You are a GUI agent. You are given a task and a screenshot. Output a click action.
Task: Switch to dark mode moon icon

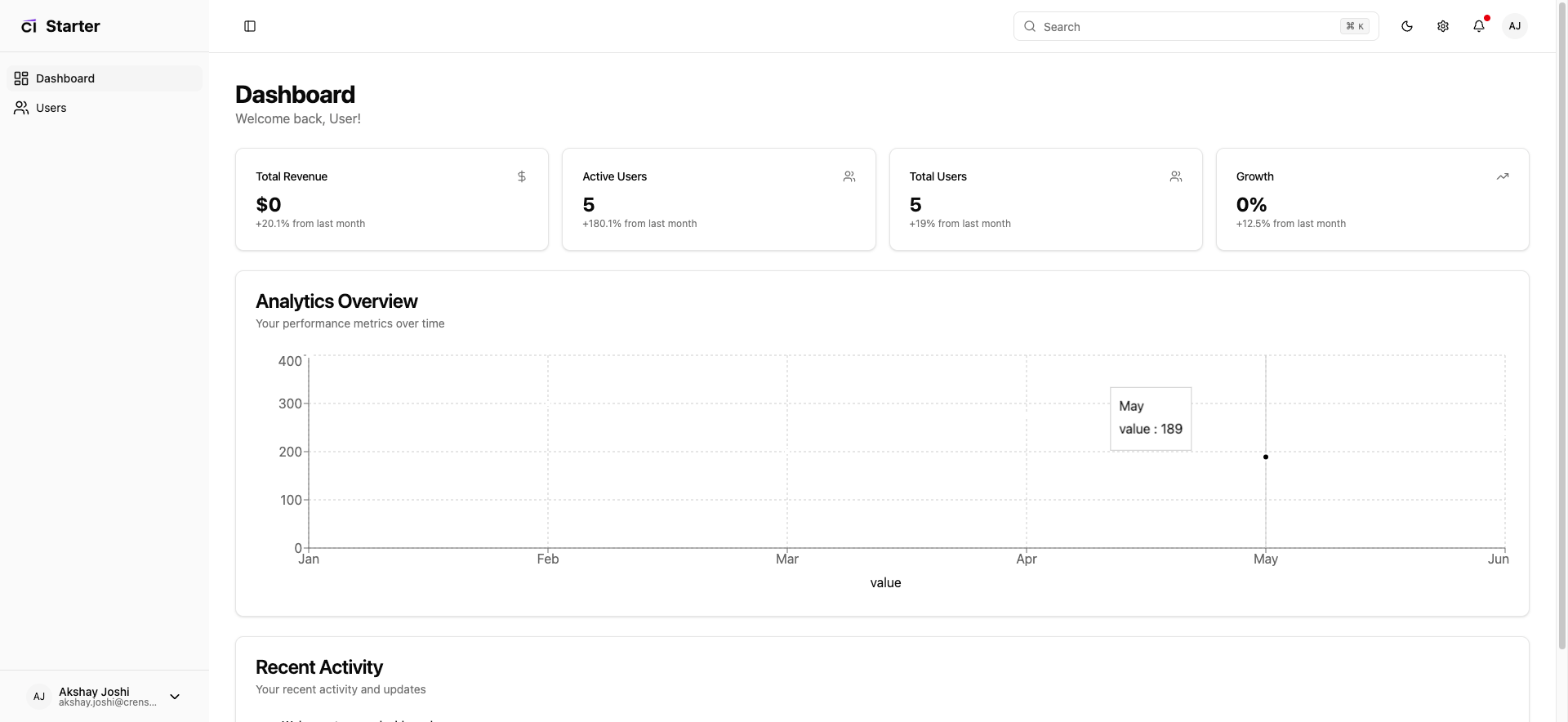click(x=1407, y=26)
